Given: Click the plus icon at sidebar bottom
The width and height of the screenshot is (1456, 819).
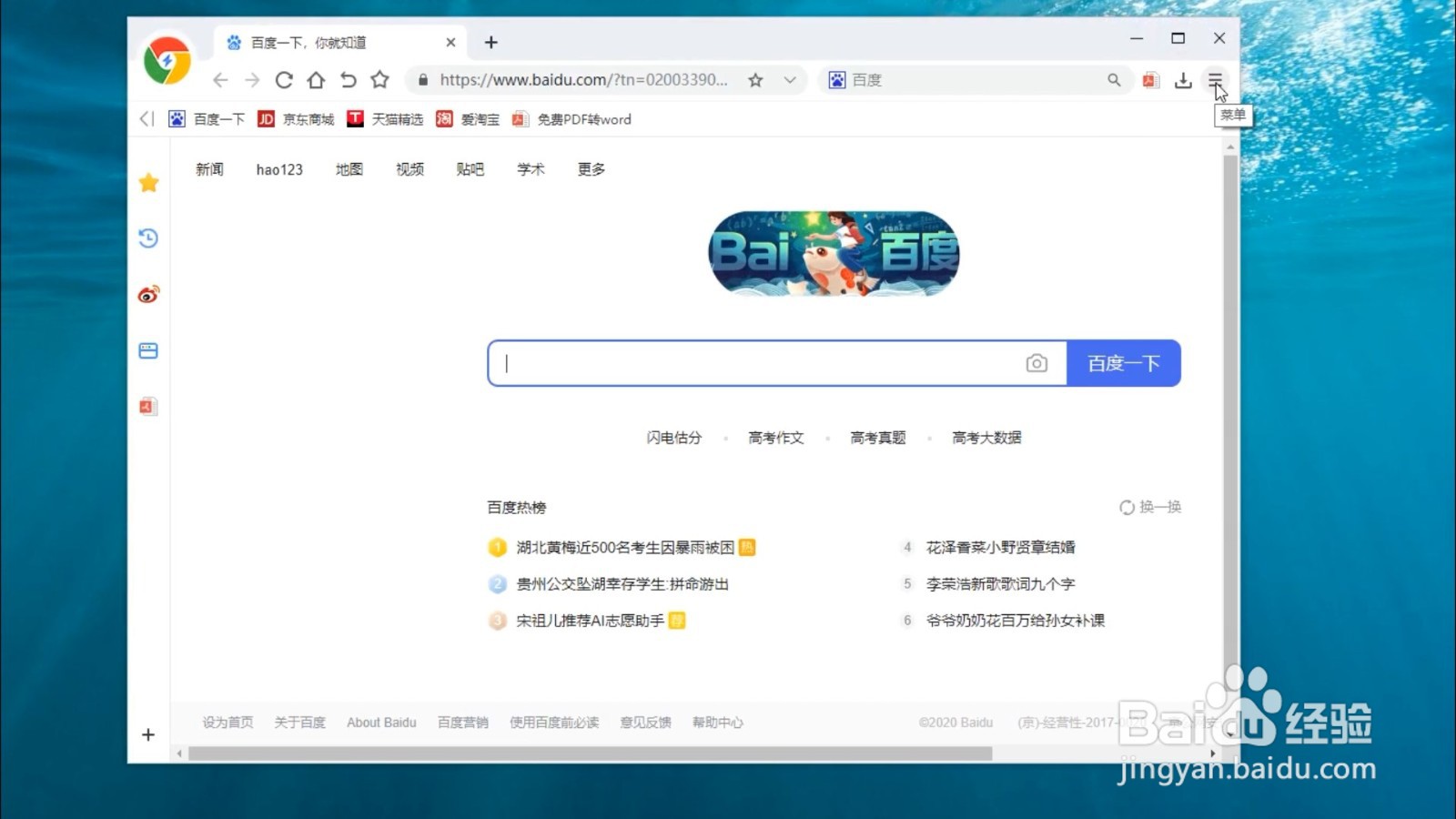Looking at the screenshot, I should point(147,734).
